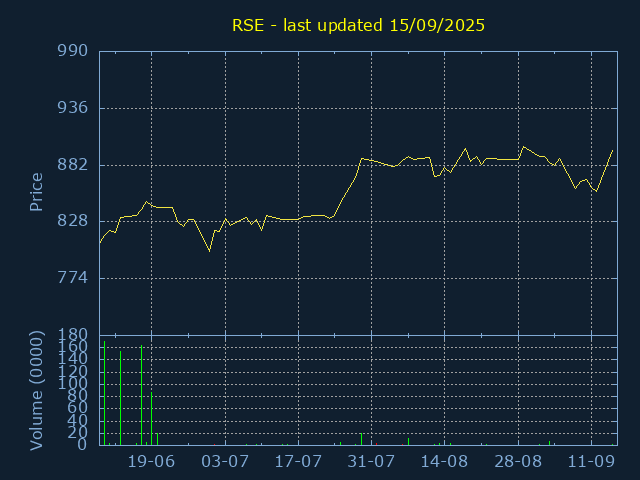640x480 pixels.
Task: Click the Volume (0000) axis title
Action: 36,391
